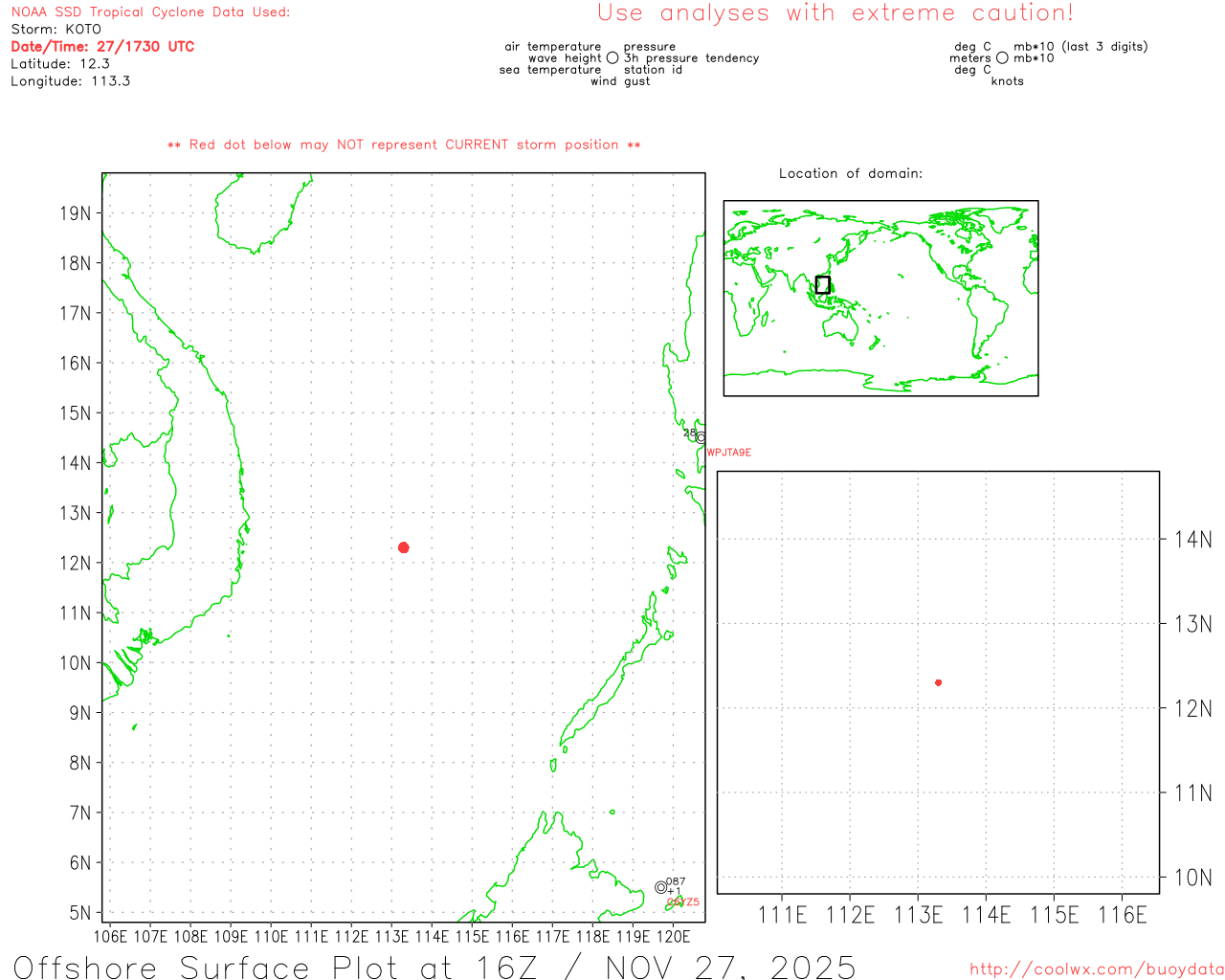The height and width of the screenshot is (980, 1225).
Task: Click the 19N latitude label on main map
Action: (76, 213)
